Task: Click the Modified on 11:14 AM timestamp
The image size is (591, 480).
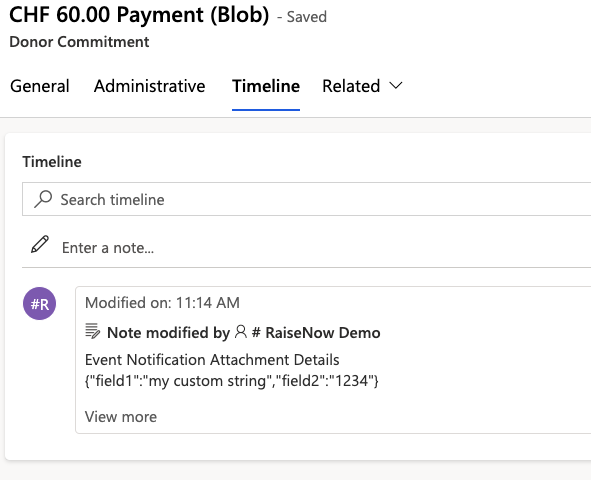Action: 162,303
